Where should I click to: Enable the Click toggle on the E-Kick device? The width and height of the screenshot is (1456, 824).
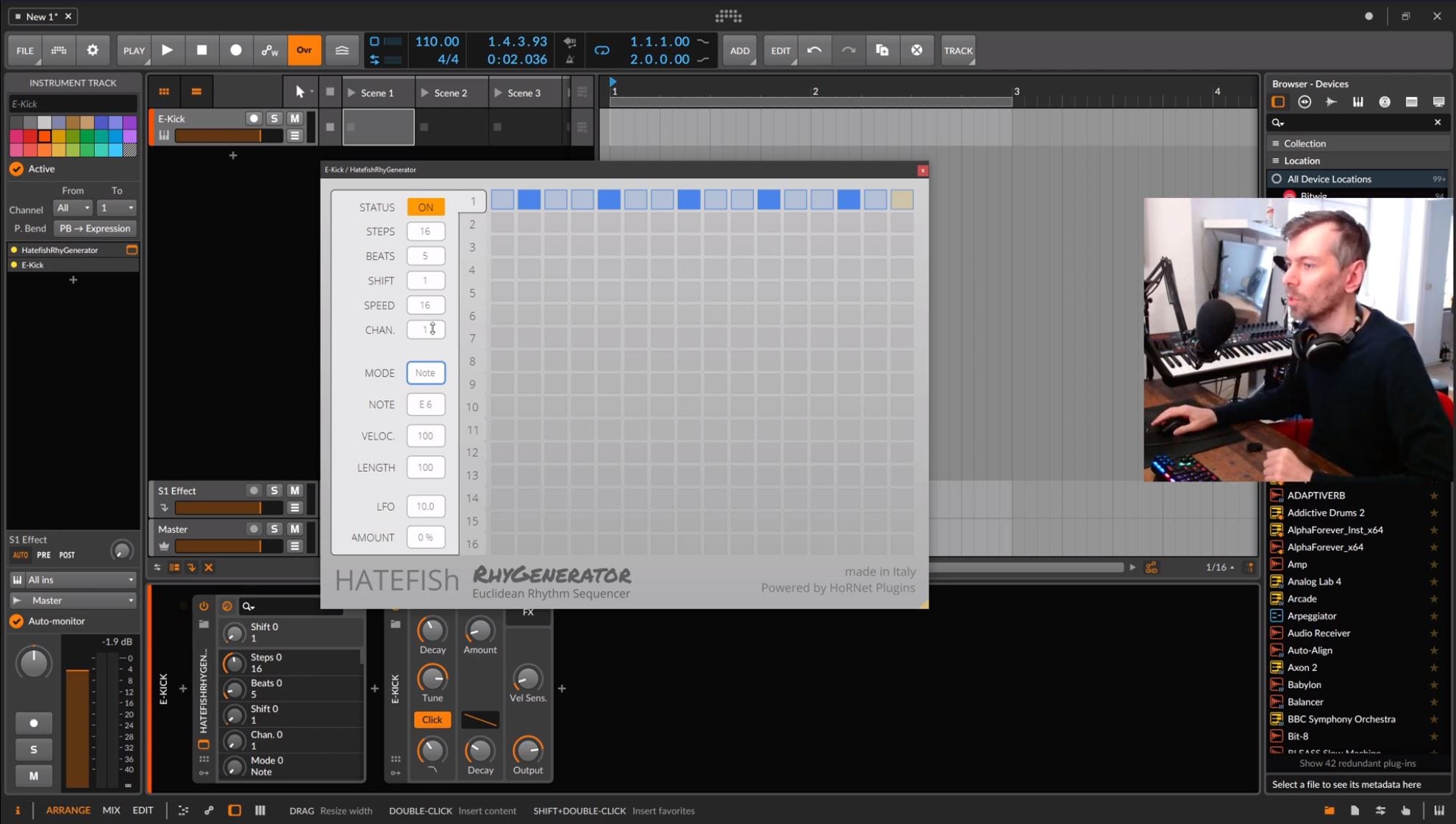pyautogui.click(x=432, y=720)
